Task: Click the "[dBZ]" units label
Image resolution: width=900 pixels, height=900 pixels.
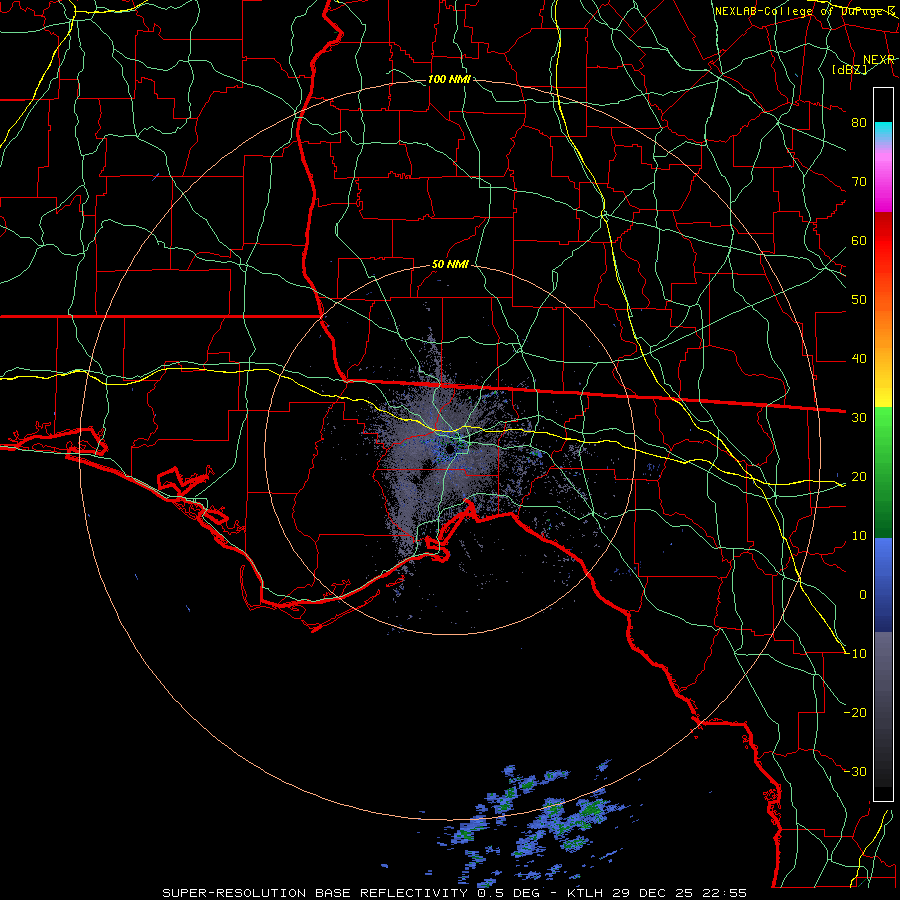Action: point(849,69)
